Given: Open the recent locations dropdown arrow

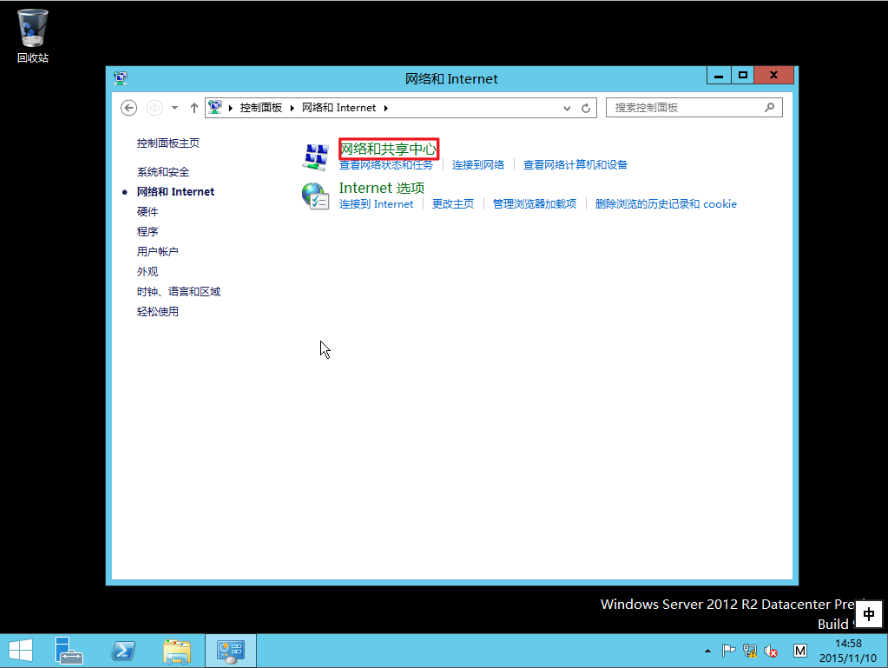Looking at the screenshot, I should 175,108.
